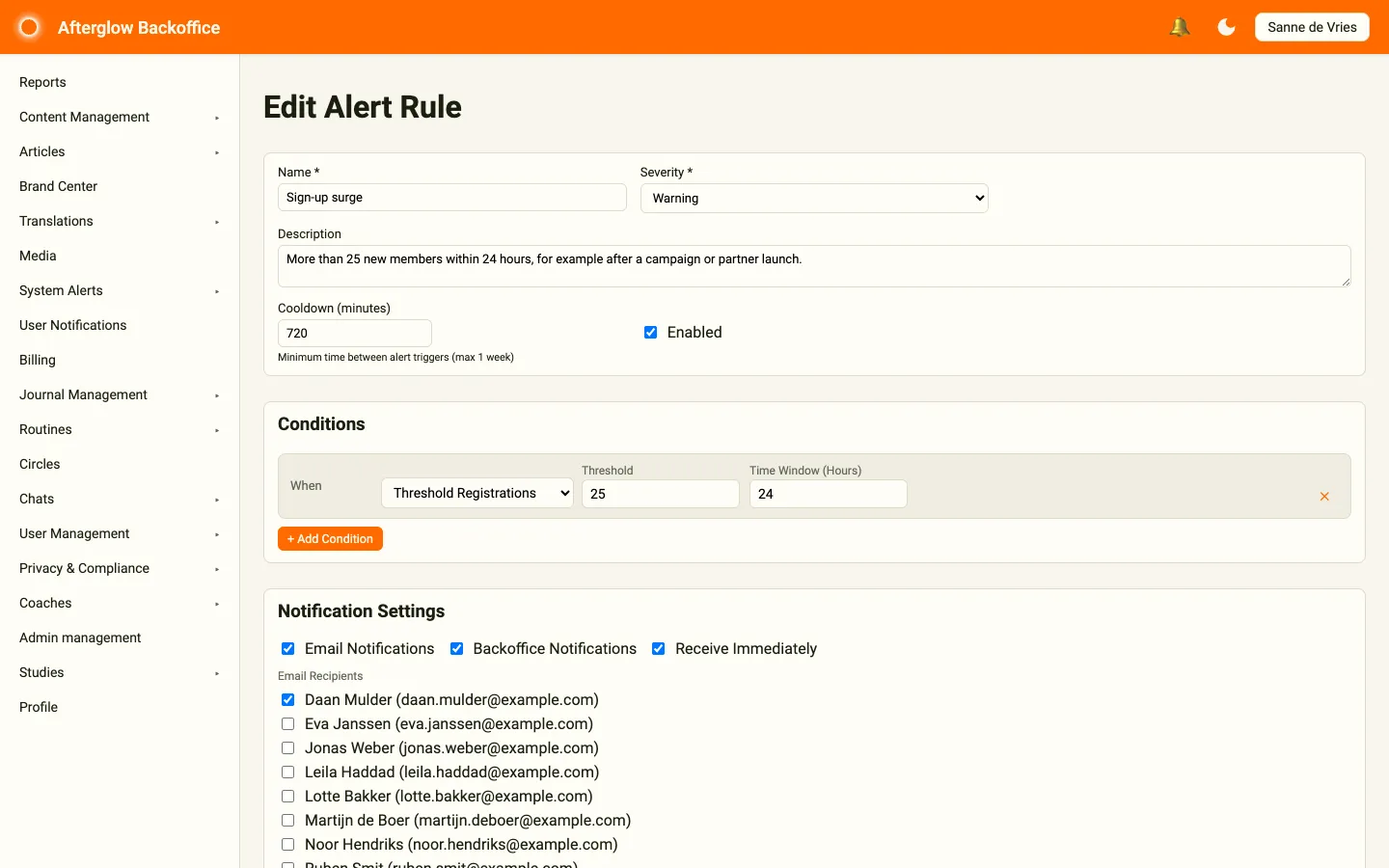Open the Severity dropdown
The width and height of the screenshot is (1389, 868).
814,198
